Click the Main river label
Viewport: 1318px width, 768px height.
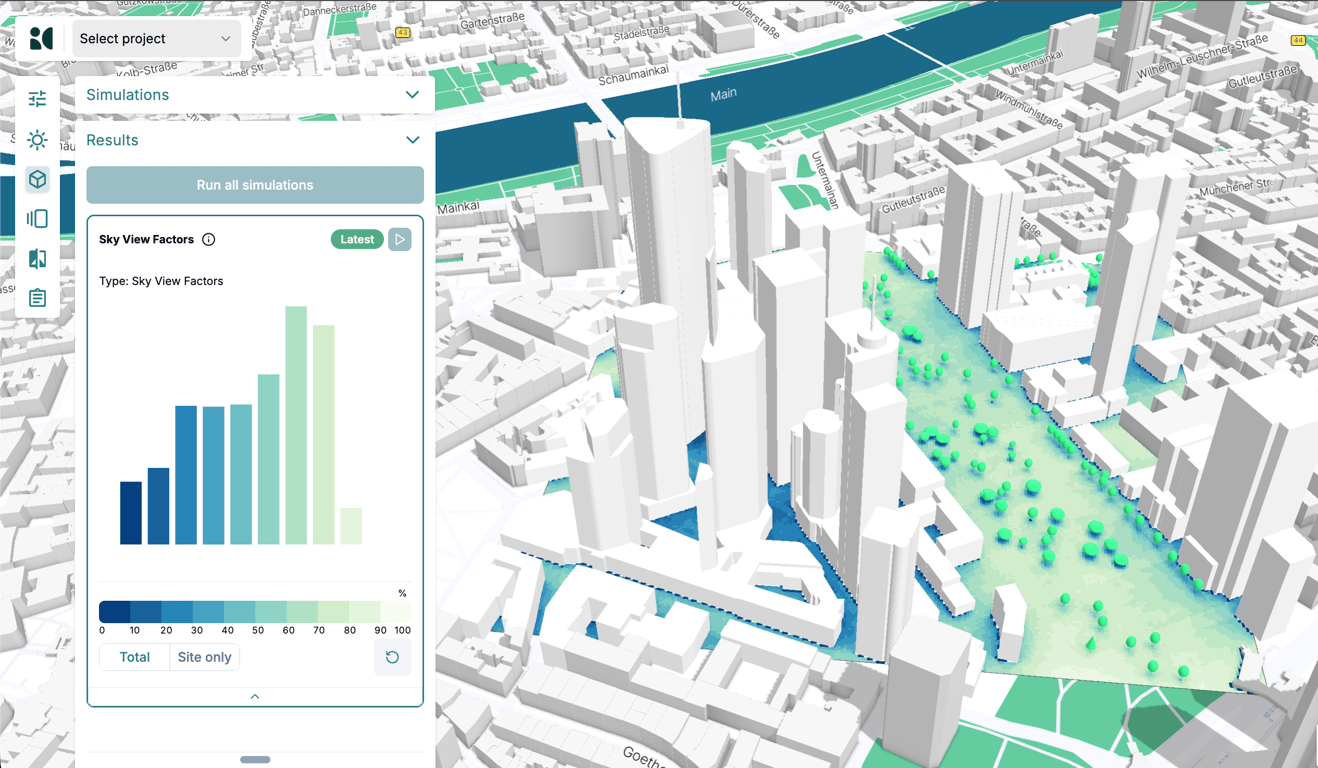723,94
